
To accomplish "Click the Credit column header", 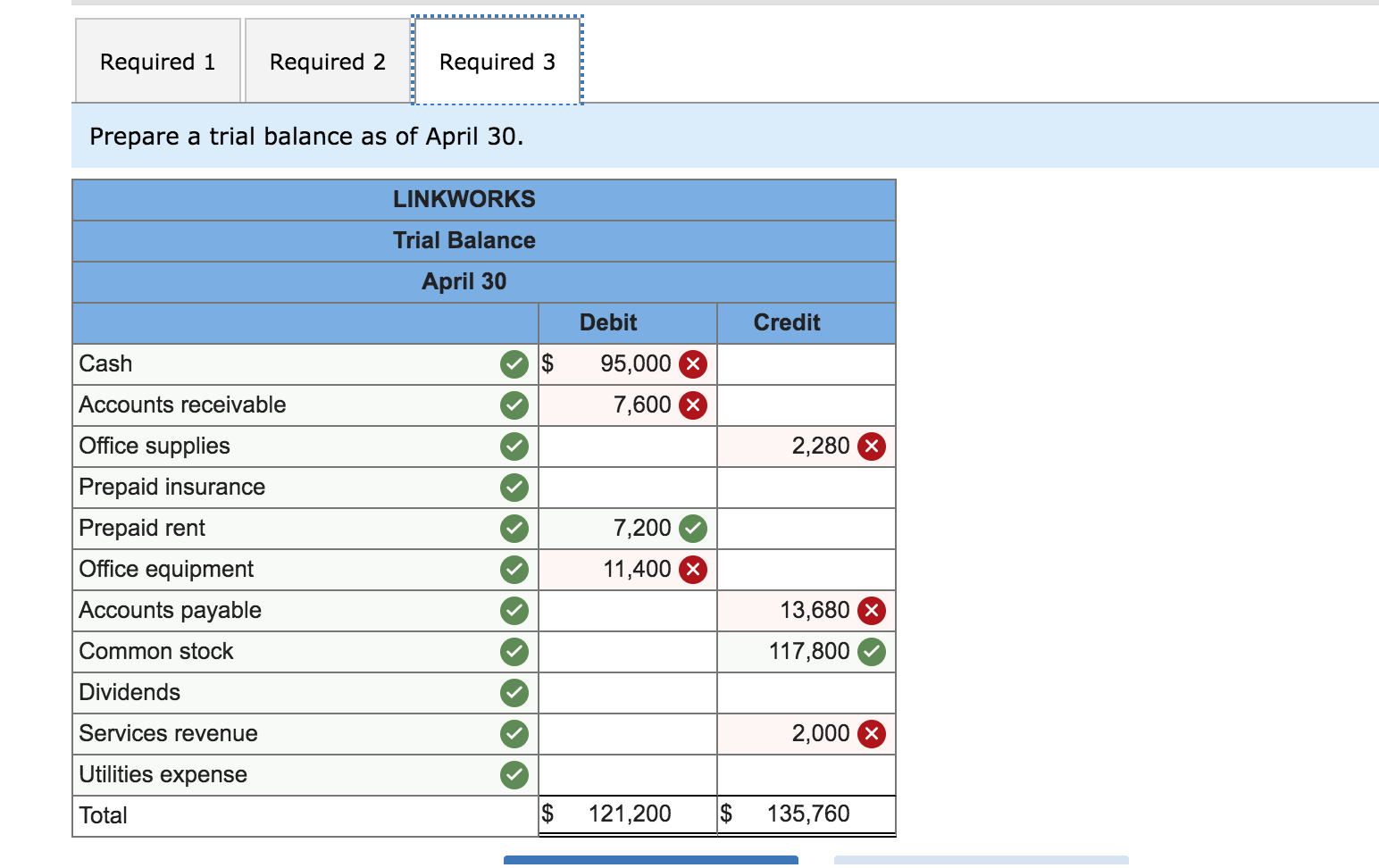I will (x=787, y=323).
